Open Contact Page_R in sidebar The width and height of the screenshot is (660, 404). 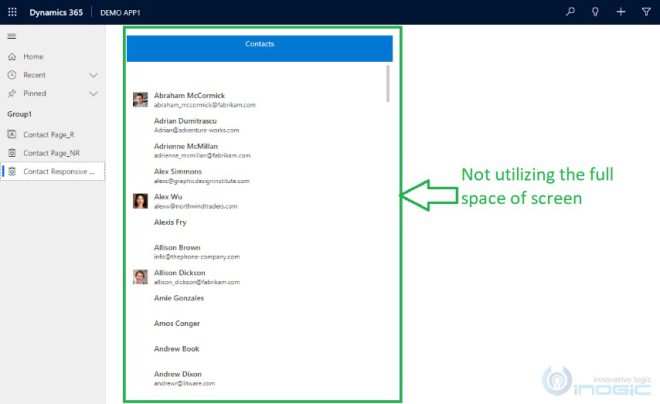[51, 134]
